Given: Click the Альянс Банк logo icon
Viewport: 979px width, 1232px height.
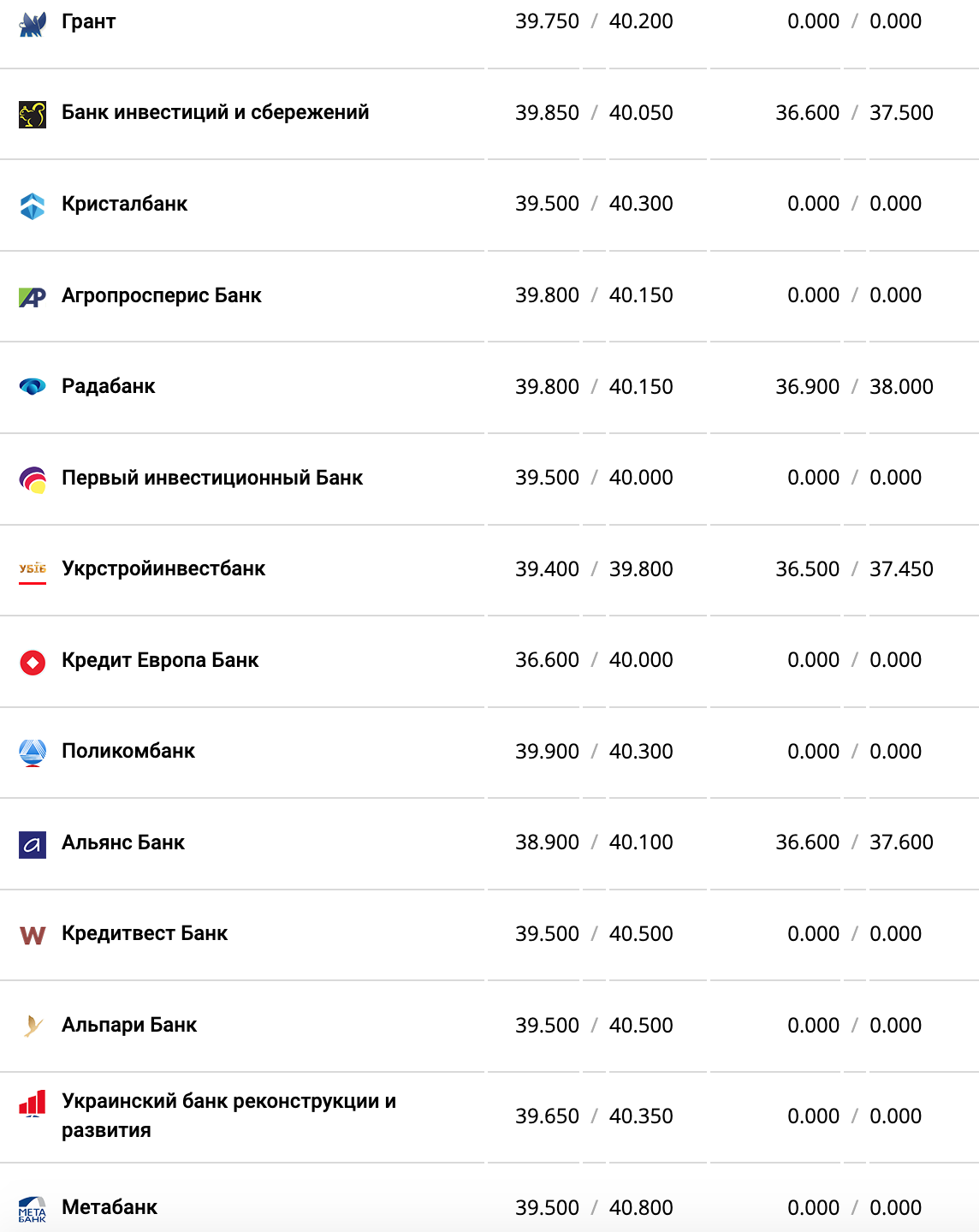Looking at the screenshot, I should coord(33,844).
